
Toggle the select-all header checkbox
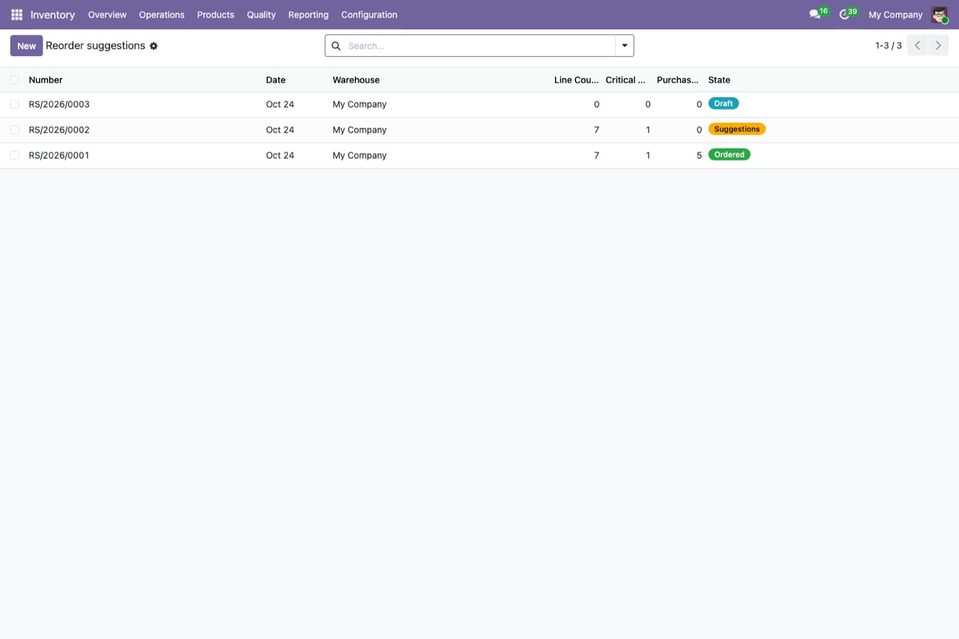15,80
